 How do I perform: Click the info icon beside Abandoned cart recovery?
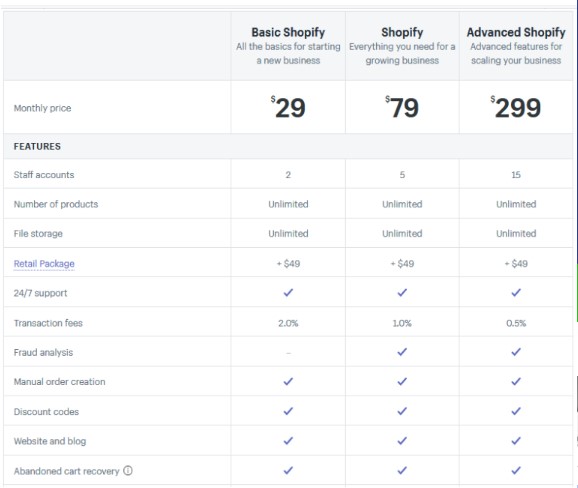point(128,471)
